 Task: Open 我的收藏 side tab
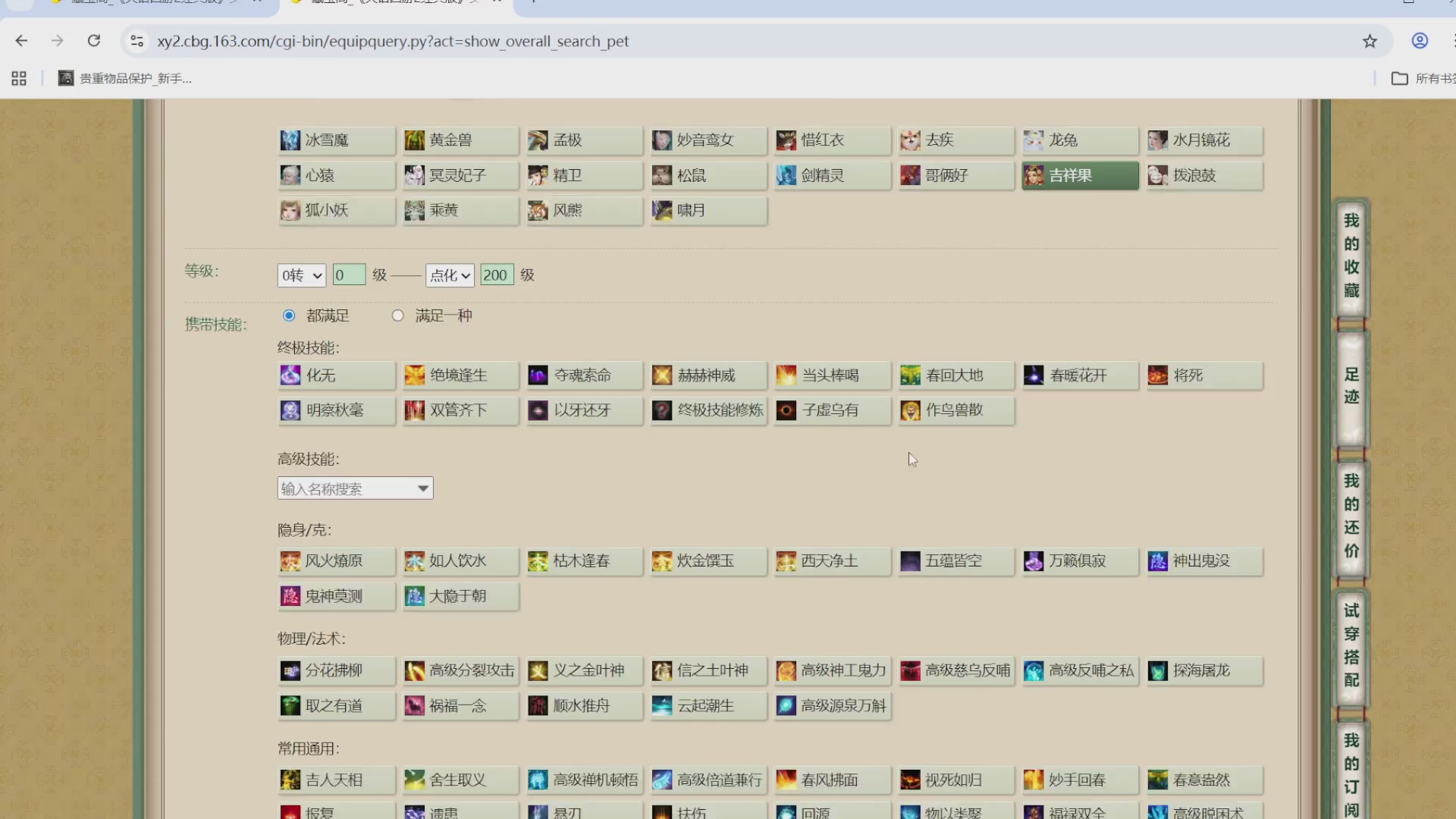[1351, 255]
